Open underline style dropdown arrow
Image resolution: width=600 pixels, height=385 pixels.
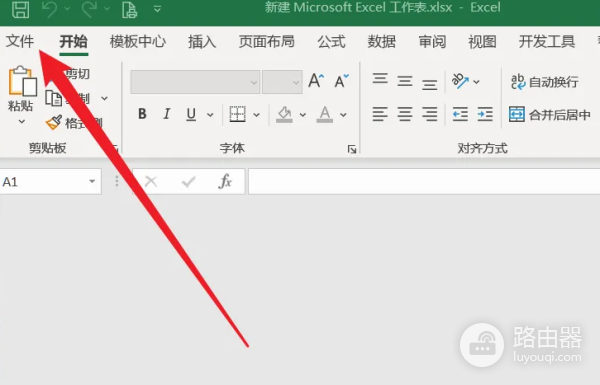click(210, 114)
